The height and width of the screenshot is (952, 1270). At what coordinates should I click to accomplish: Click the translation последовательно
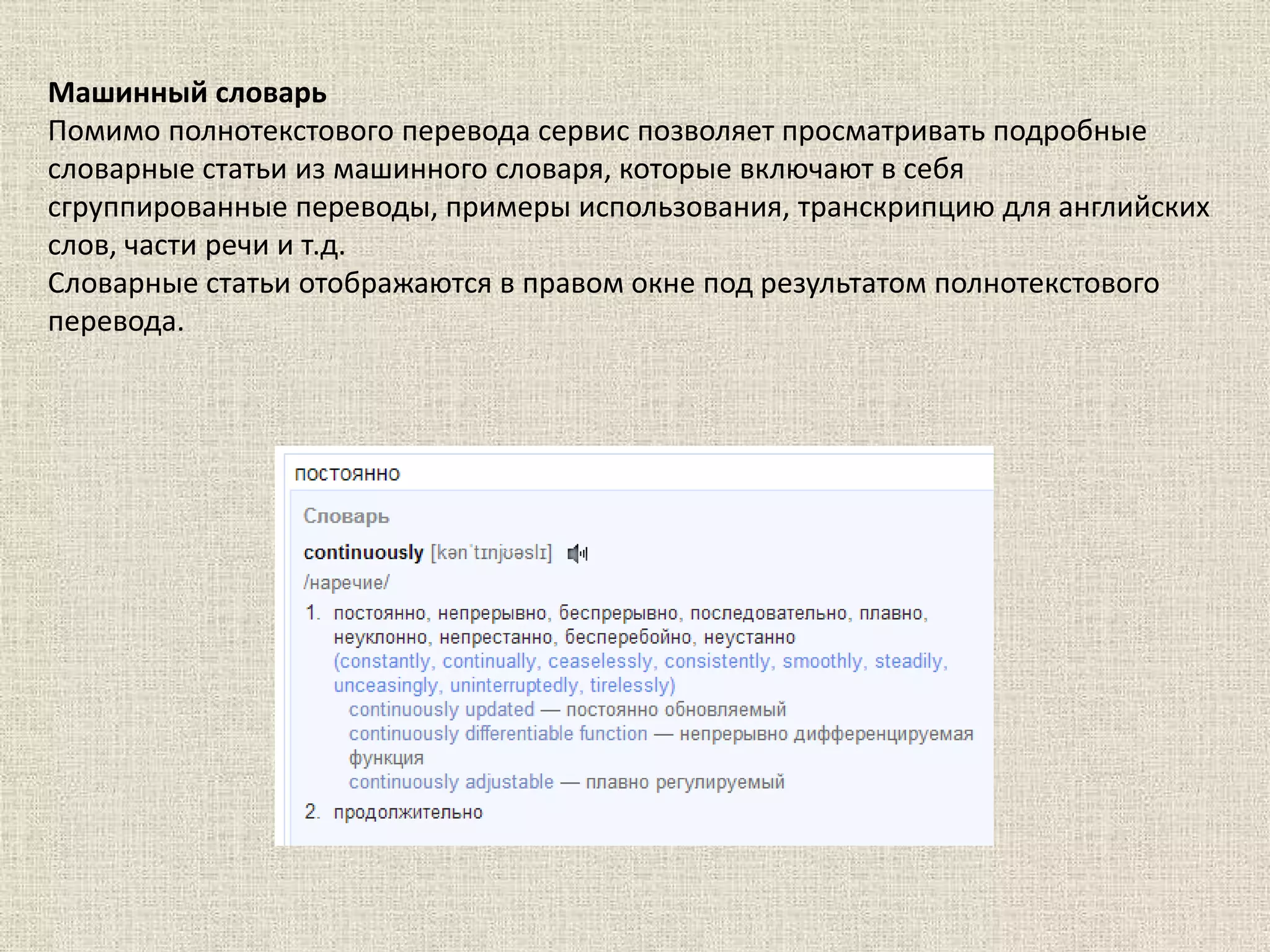pyautogui.click(x=769, y=613)
